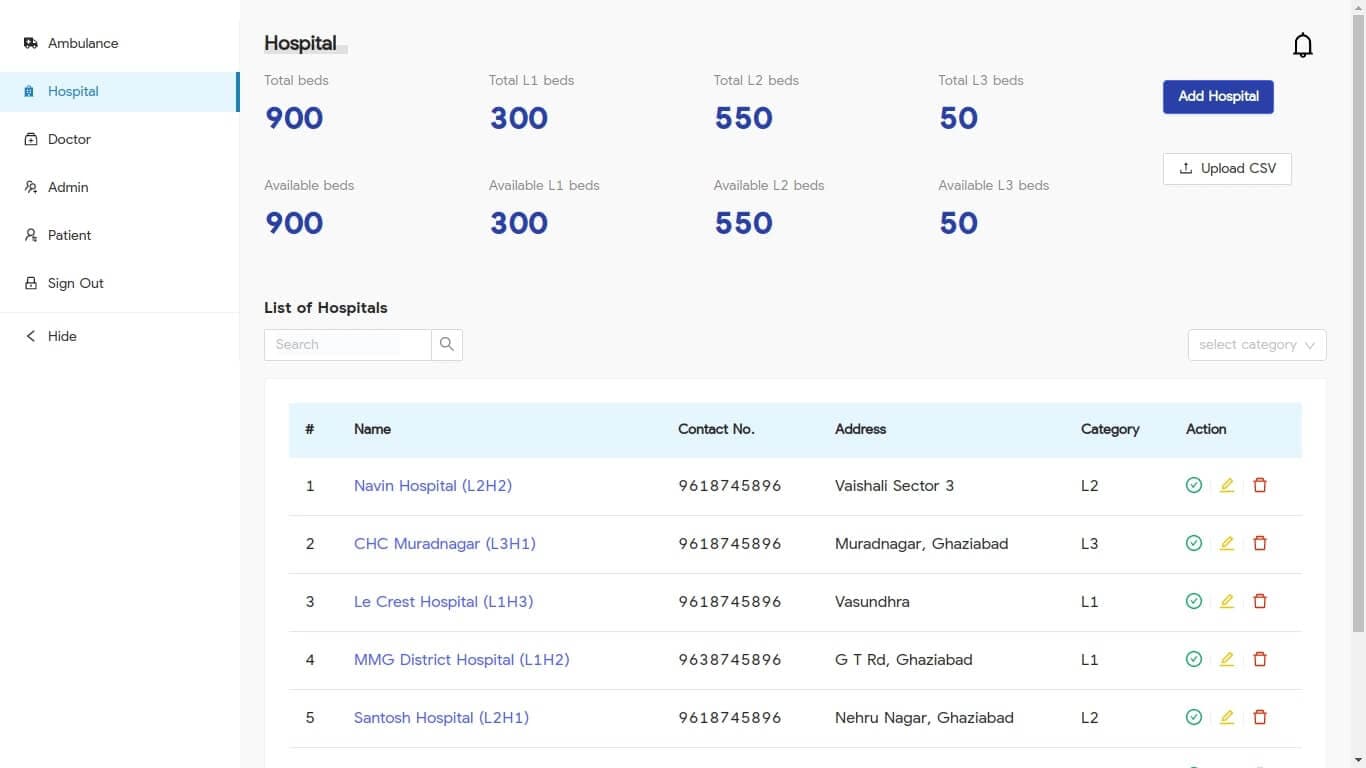Click contact number 9638745896

coord(729,659)
